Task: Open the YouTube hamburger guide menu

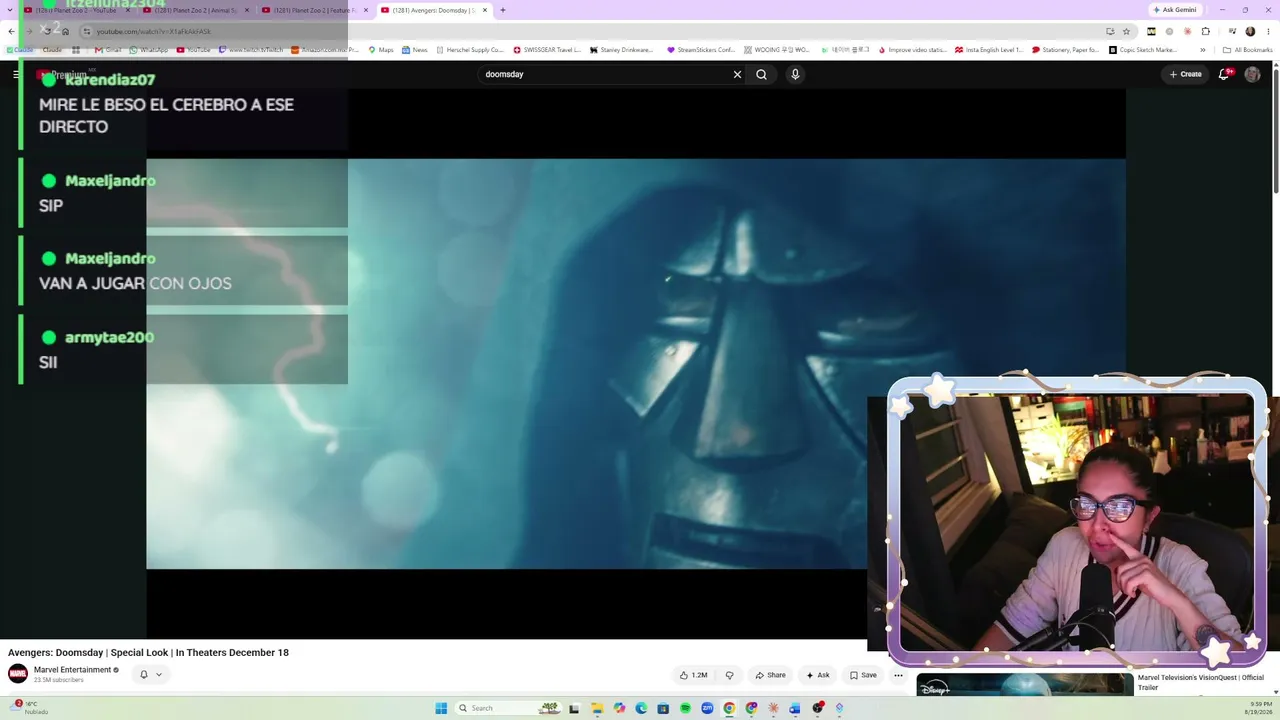Action: click(x=16, y=74)
